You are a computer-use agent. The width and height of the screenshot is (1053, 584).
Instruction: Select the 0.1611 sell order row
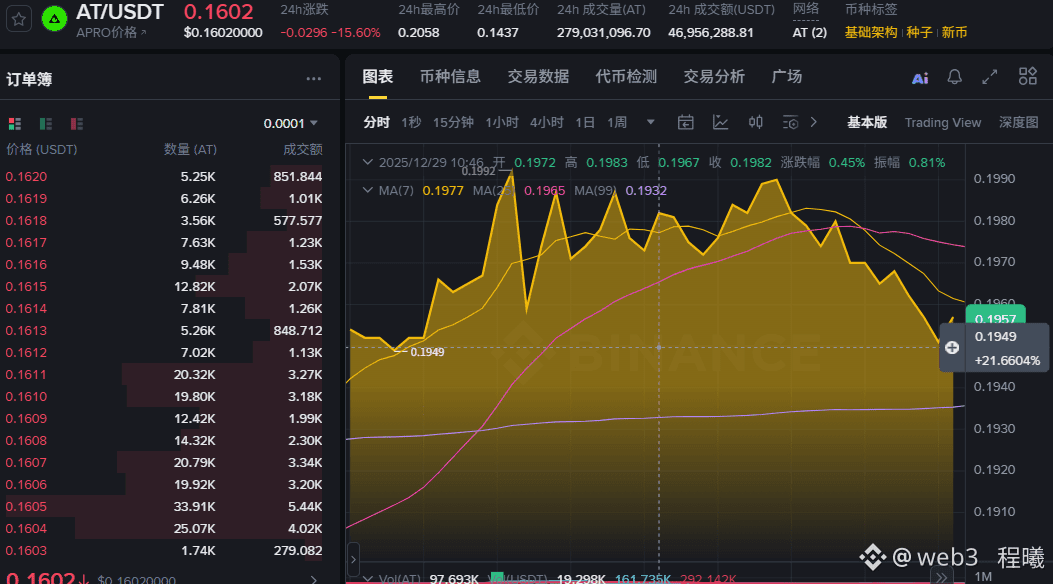coord(164,375)
